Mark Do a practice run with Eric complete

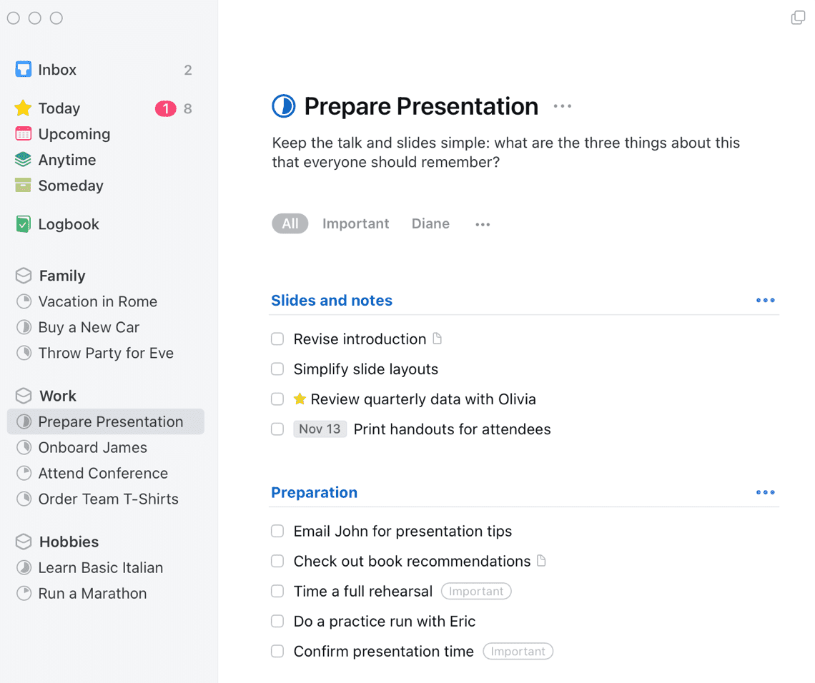[x=278, y=621]
